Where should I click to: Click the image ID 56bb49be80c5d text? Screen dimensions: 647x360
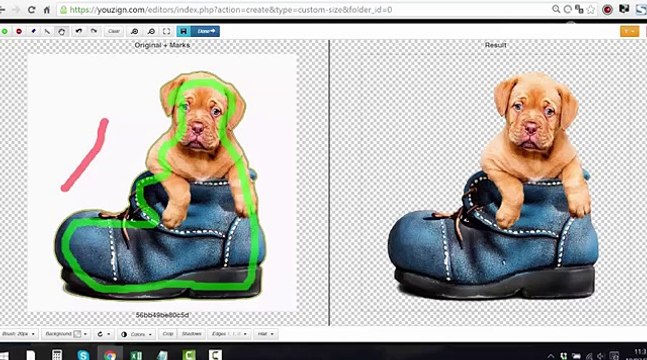[x=162, y=315]
